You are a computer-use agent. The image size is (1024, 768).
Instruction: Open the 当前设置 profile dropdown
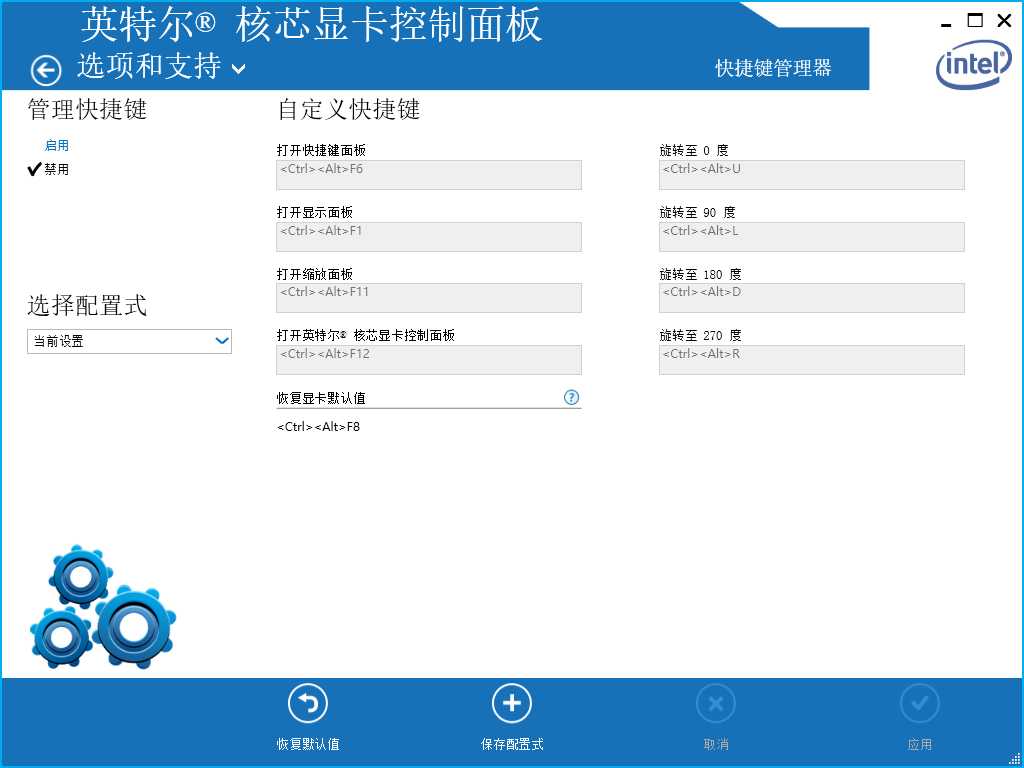129,342
